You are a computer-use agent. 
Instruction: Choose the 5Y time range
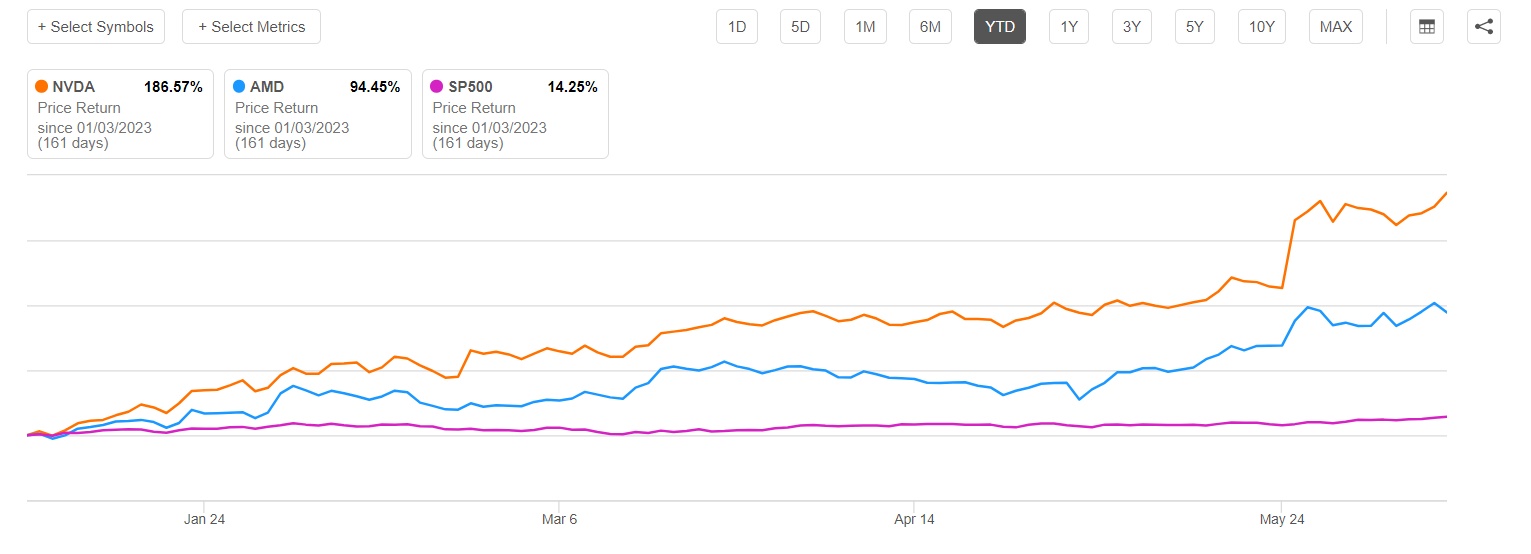(x=1195, y=27)
